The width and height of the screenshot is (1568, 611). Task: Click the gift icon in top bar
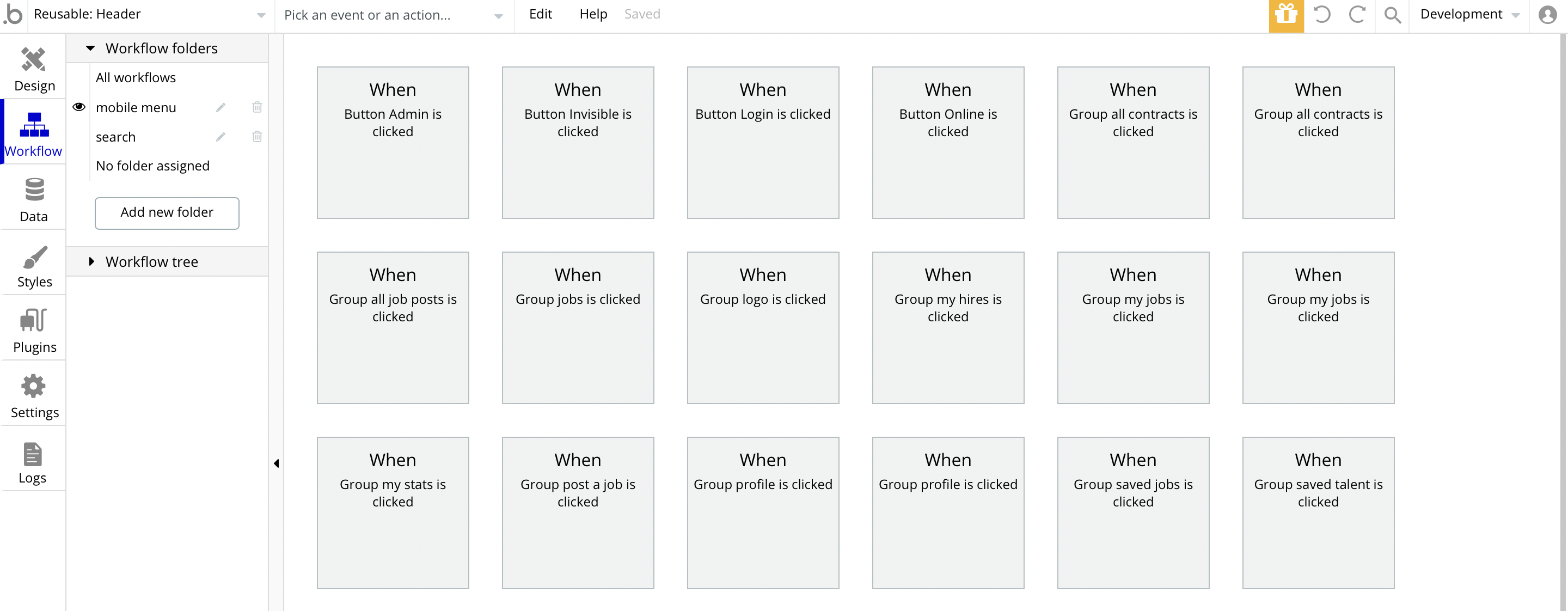[1285, 15]
